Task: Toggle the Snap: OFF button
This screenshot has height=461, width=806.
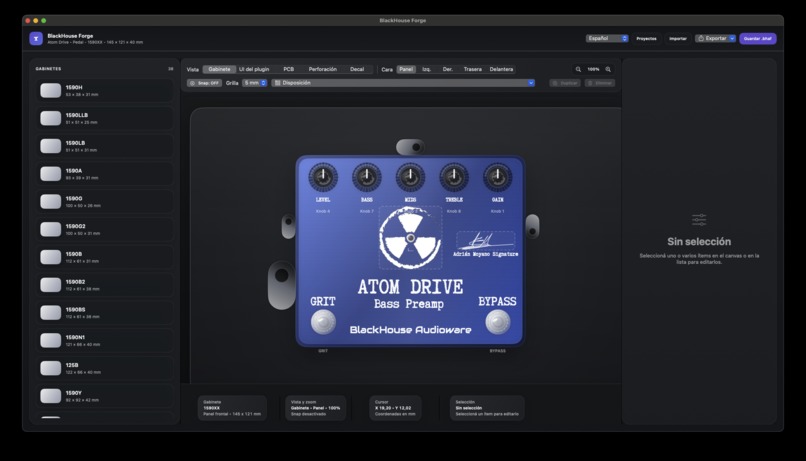Action: 205,83
